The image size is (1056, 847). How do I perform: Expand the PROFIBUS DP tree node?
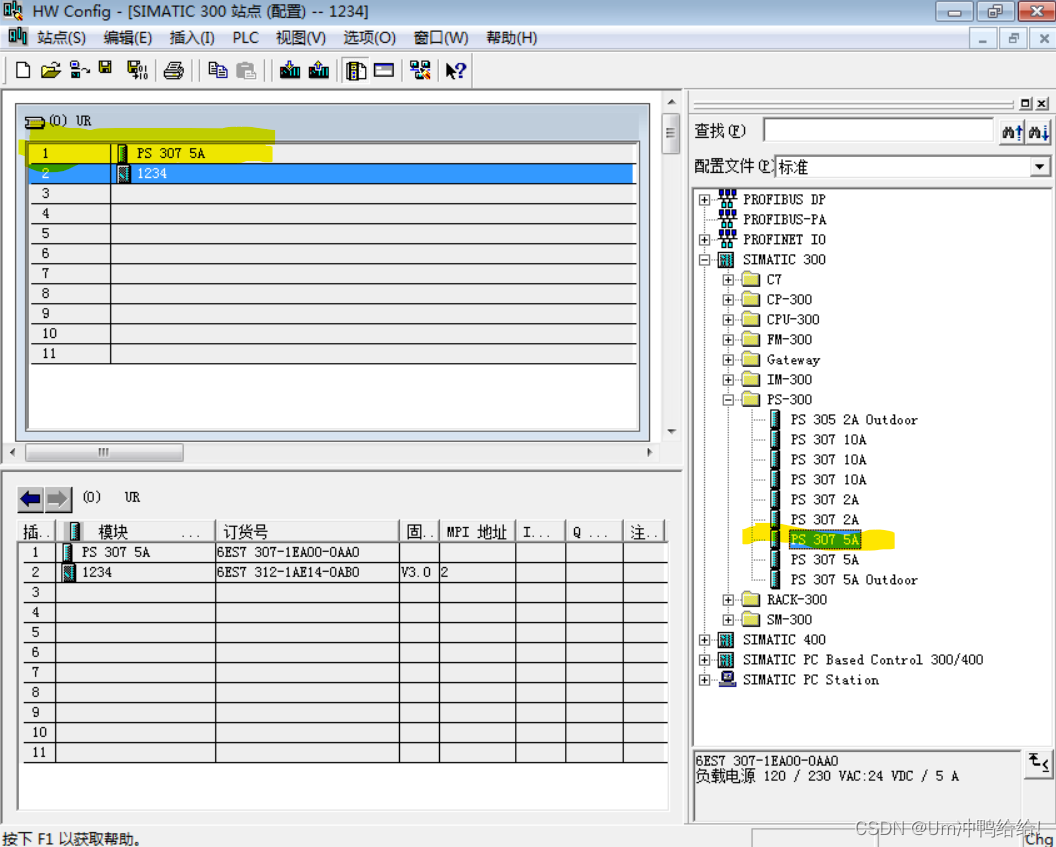(704, 200)
